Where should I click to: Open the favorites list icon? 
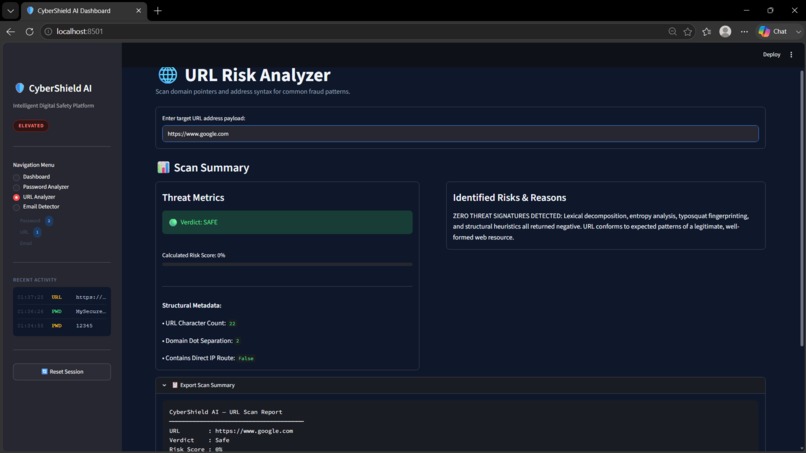707,31
